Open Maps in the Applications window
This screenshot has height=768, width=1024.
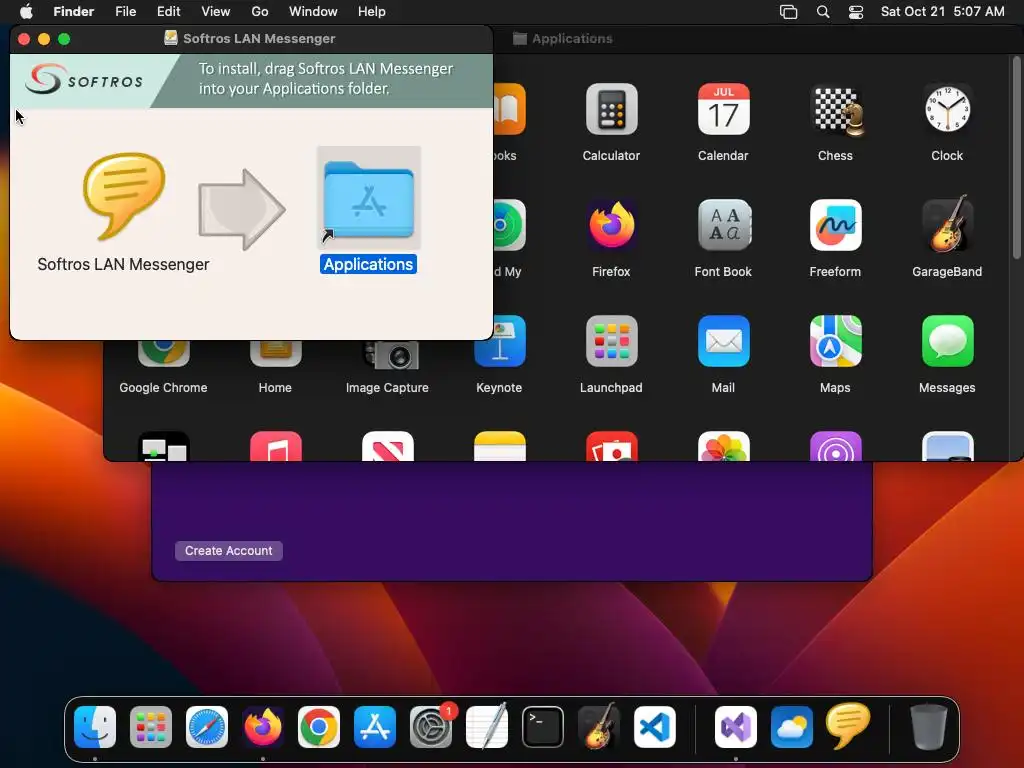click(835, 342)
